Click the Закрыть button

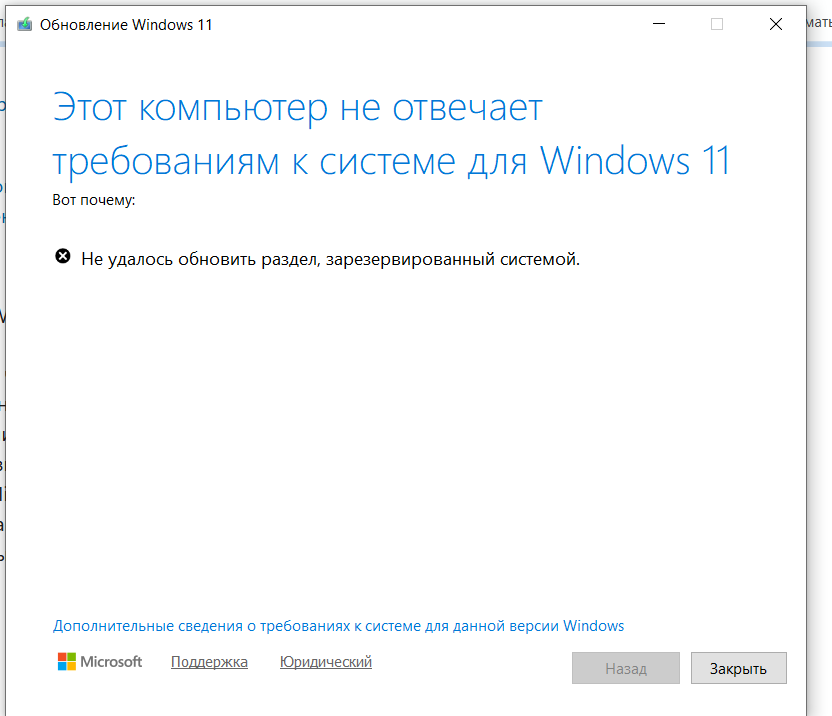click(738, 668)
